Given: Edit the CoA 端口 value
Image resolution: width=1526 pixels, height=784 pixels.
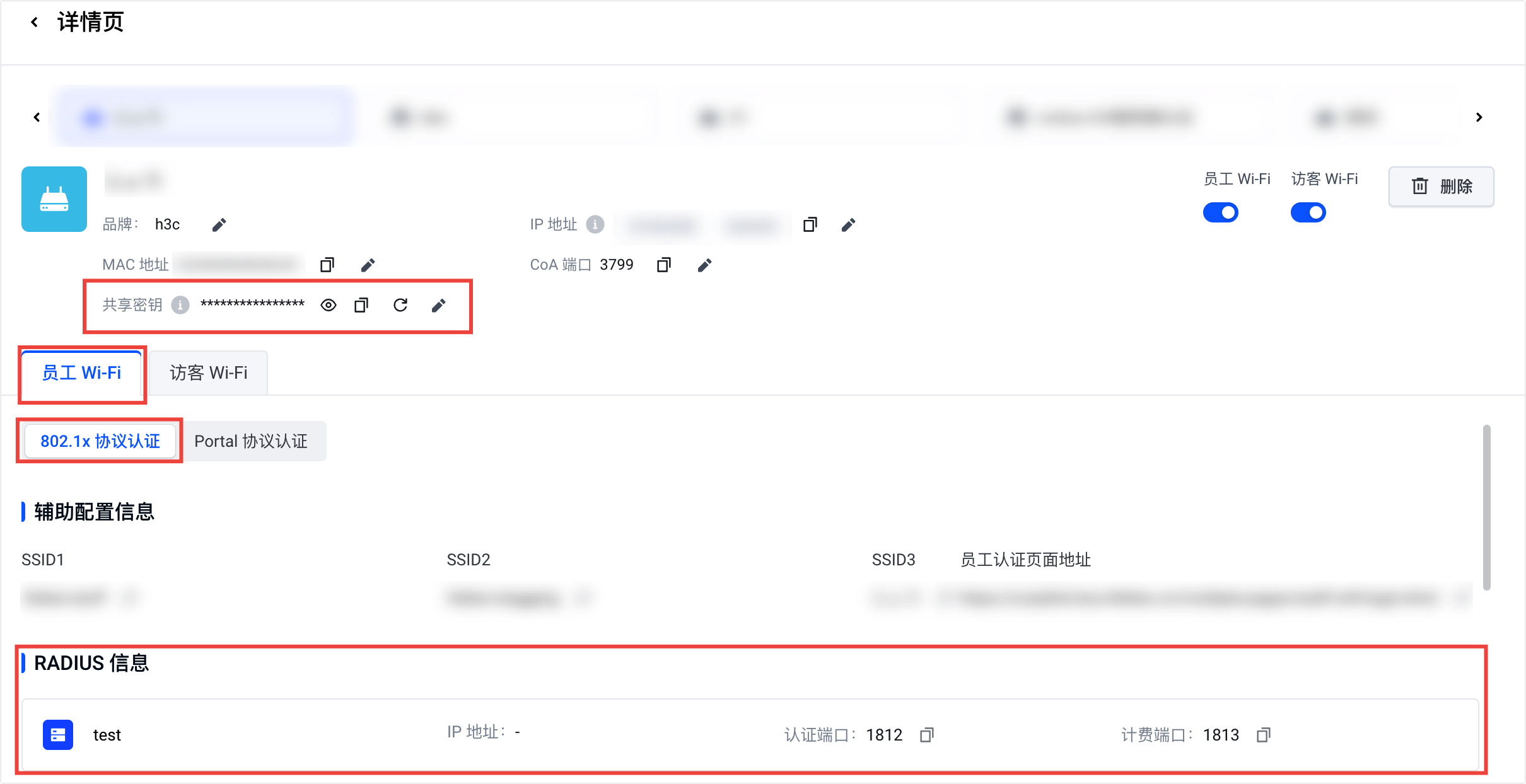Looking at the screenshot, I should click(704, 265).
